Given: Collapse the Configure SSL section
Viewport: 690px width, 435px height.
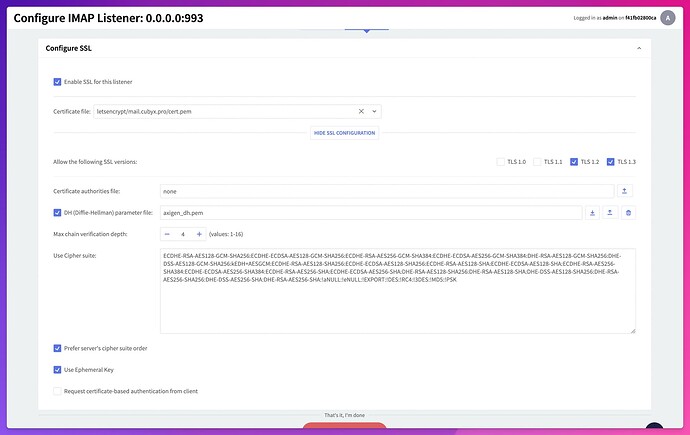Looking at the screenshot, I should 640,47.
